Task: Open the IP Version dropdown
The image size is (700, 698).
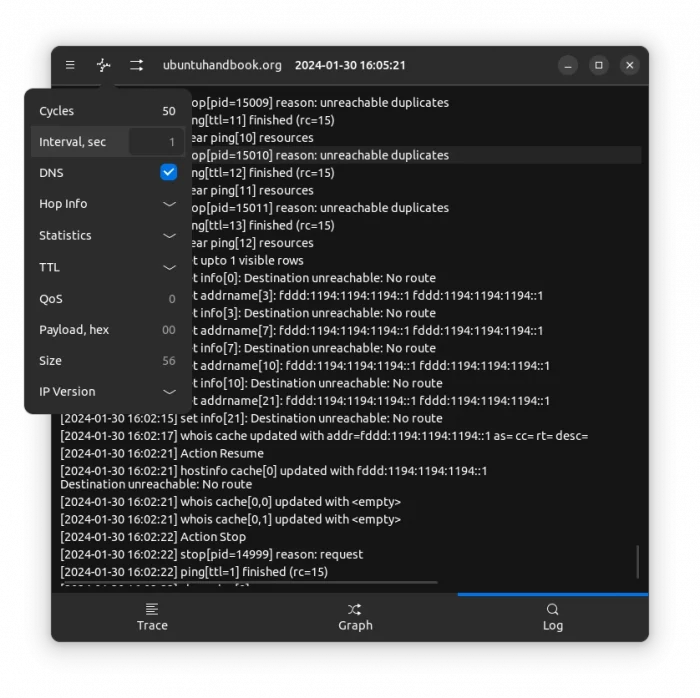Action: tap(169, 392)
